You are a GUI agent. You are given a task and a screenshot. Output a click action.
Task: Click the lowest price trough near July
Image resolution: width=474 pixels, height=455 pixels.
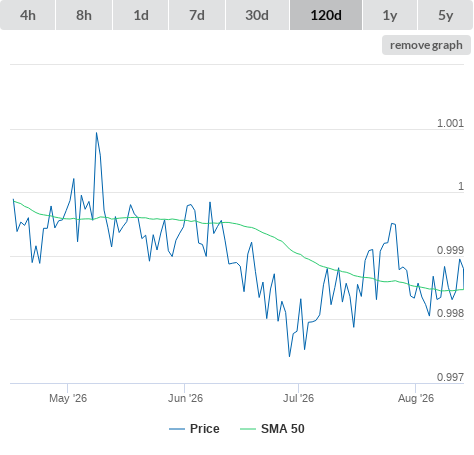(289, 356)
